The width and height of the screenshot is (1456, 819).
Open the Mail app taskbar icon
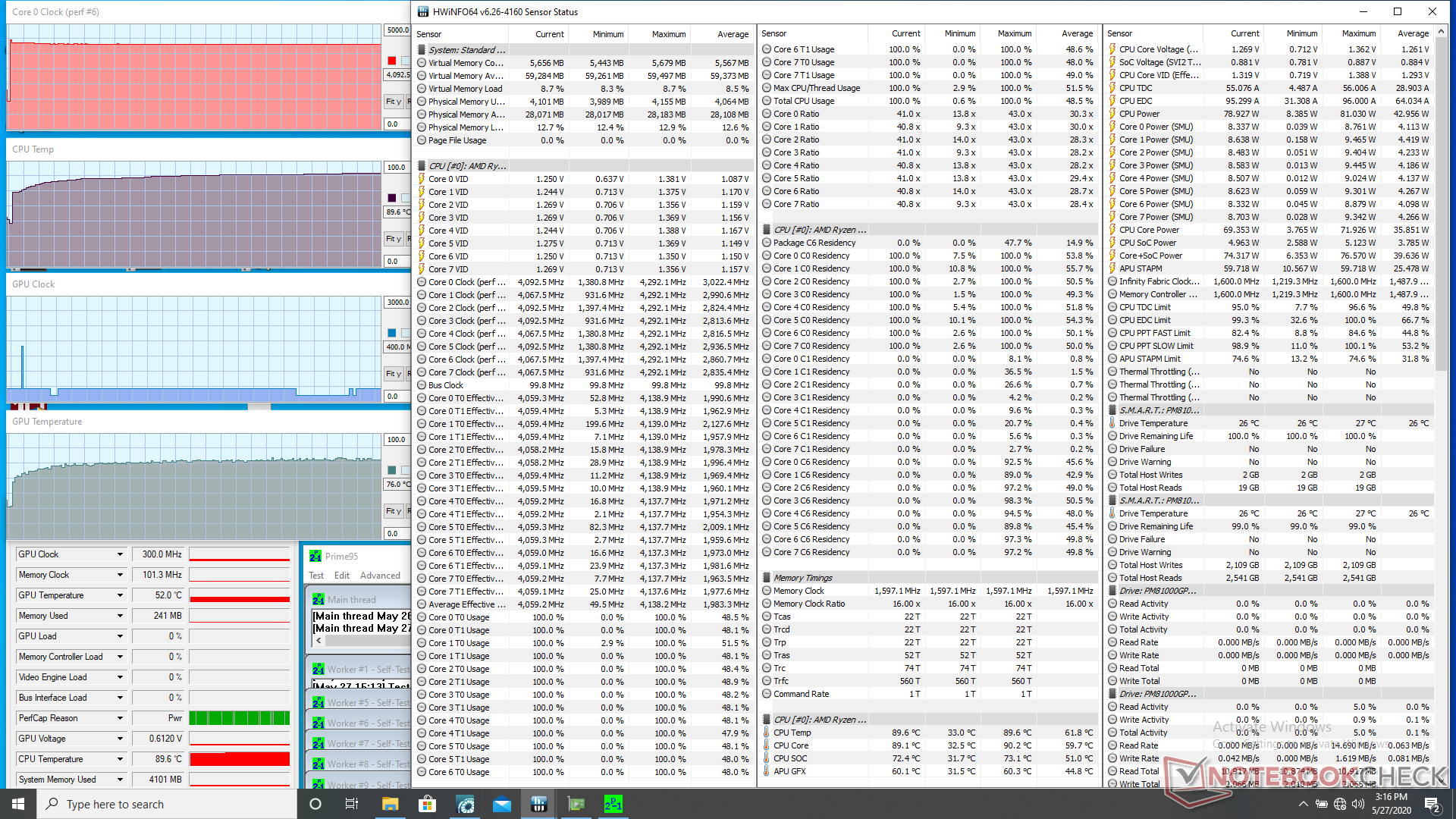coord(502,804)
